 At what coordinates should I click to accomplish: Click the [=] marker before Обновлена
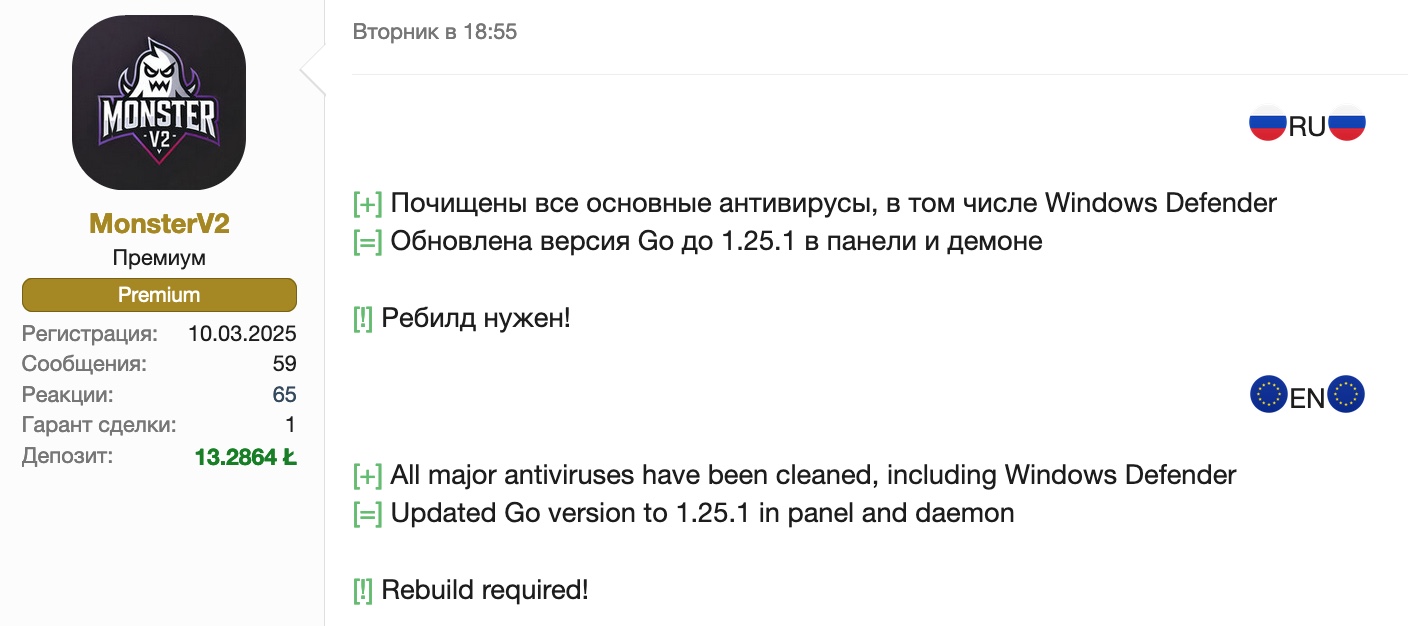coord(367,242)
